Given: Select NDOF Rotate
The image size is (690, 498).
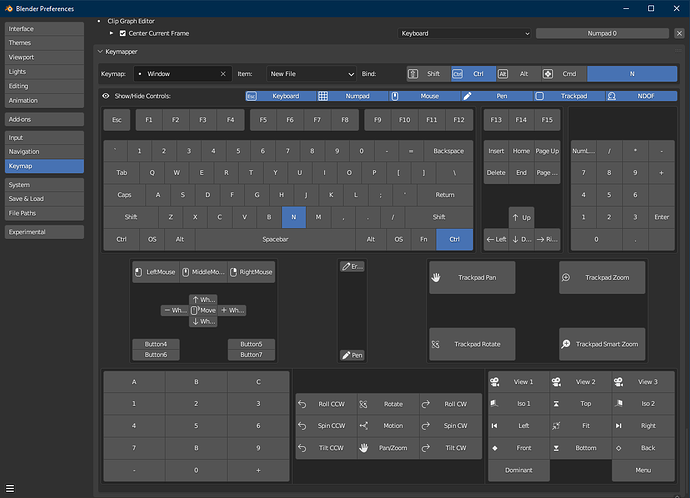Looking at the screenshot, I should click(x=388, y=404).
